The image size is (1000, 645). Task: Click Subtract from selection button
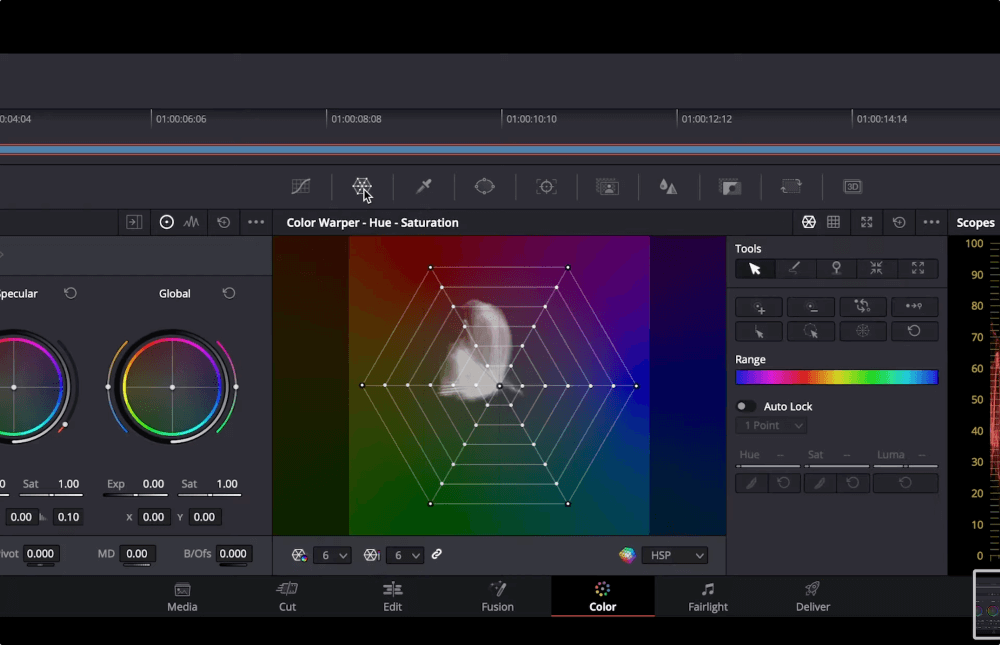pos(811,307)
